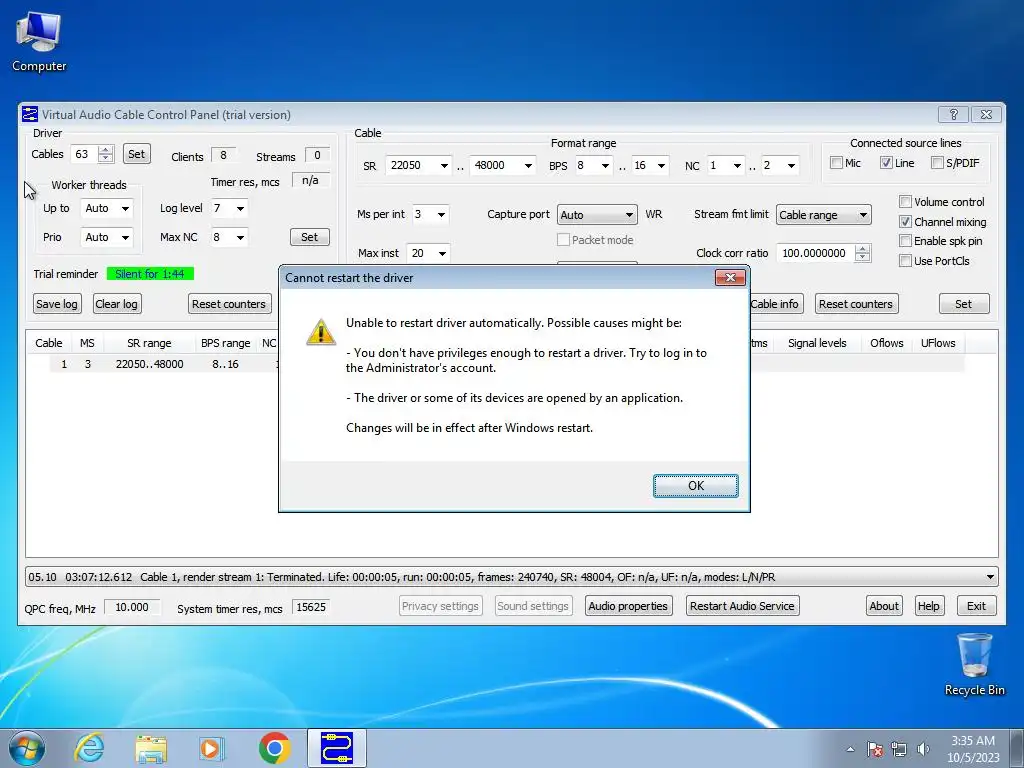Uncheck the Line source line checkbox
The image size is (1024, 768).
tap(886, 163)
